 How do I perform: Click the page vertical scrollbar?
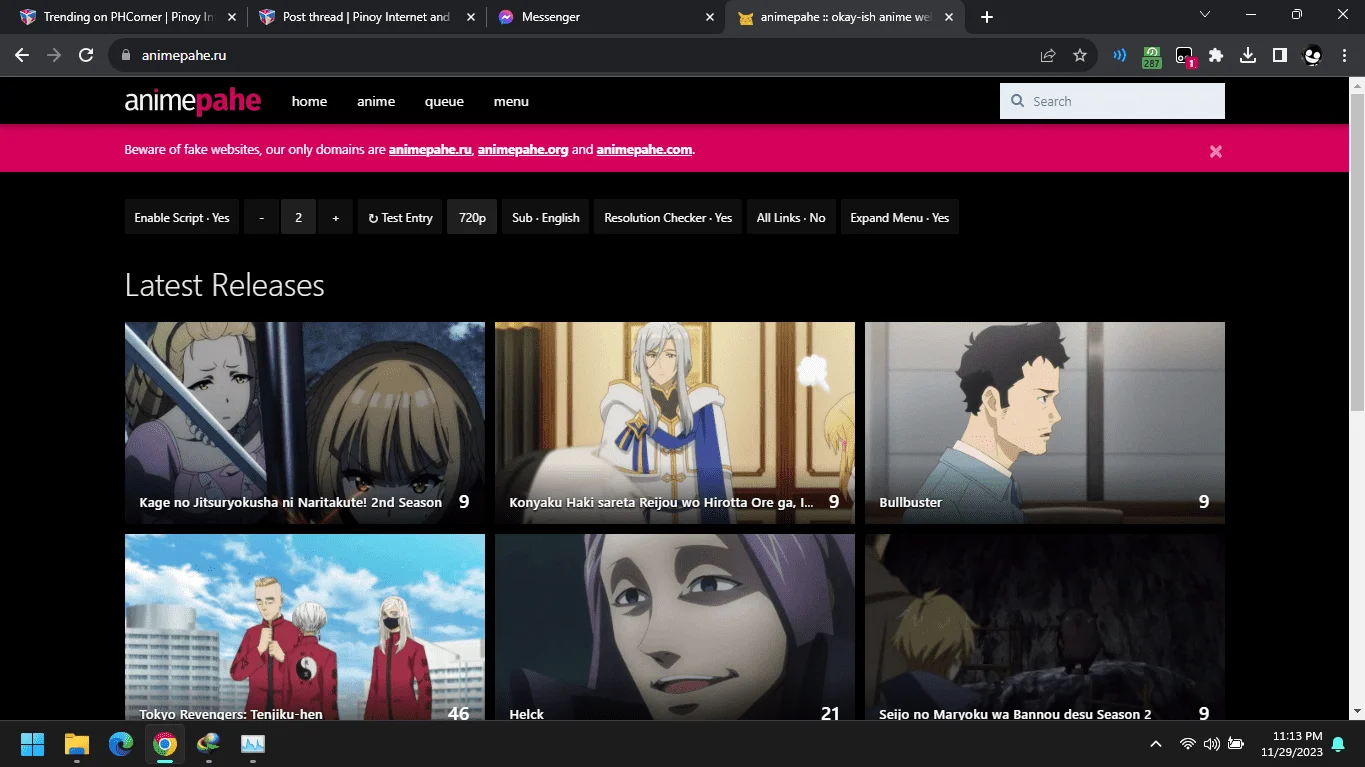click(x=1357, y=250)
